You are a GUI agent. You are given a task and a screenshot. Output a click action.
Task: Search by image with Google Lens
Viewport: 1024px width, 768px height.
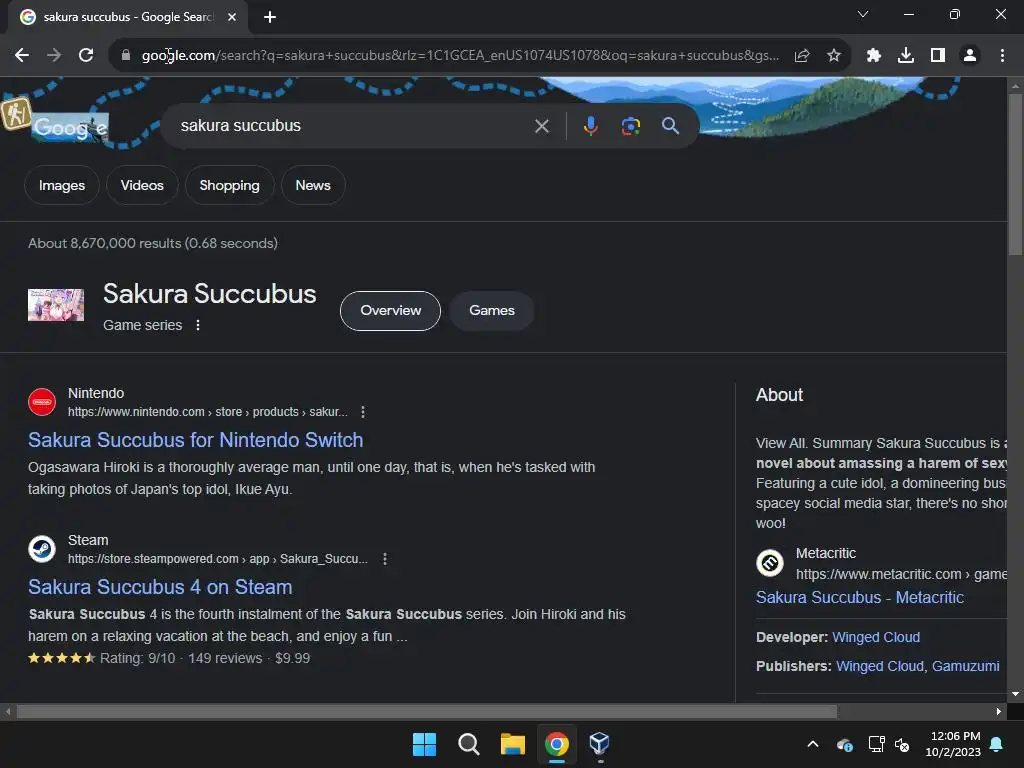click(630, 126)
